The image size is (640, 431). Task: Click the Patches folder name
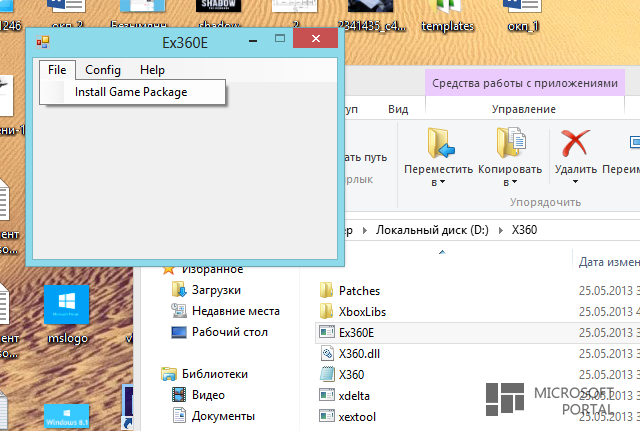click(x=359, y=291)
